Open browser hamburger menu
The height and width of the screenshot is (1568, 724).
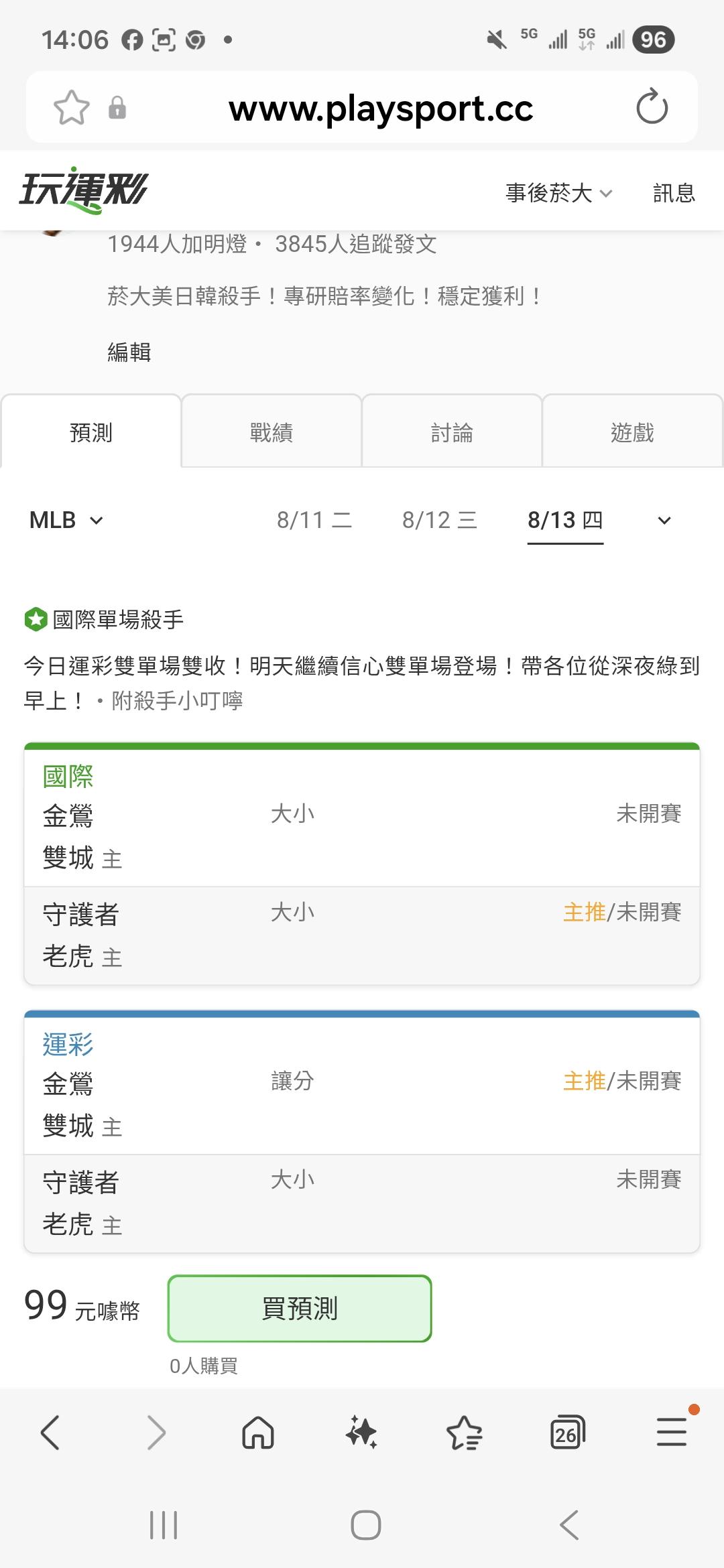pos(672,1432)
